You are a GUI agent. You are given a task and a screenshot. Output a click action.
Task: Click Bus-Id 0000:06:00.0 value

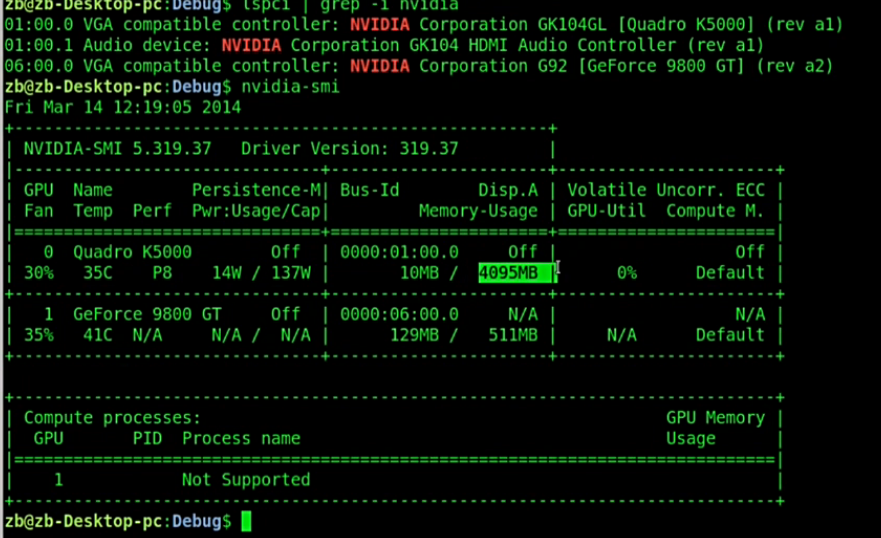(399, 314)
